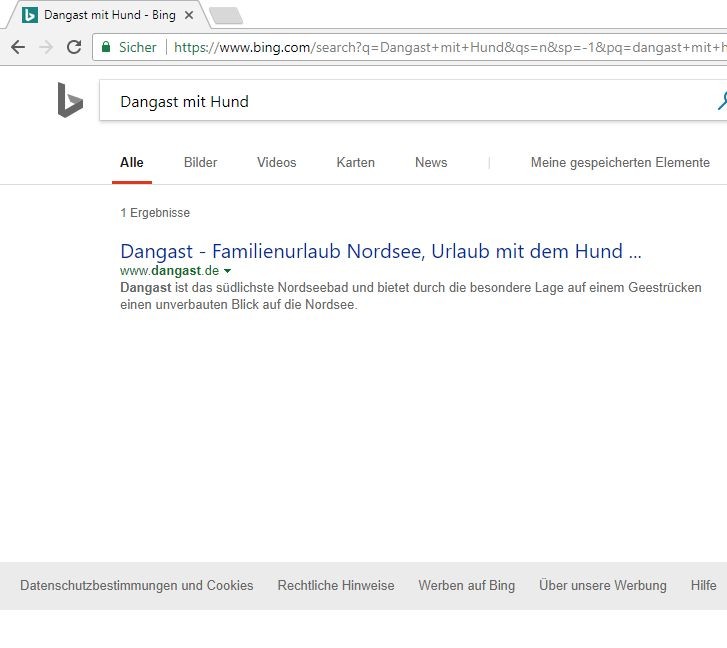Open a new tab with the blank tab button
This screenshot has width=727, height=648.
point(226,15)
